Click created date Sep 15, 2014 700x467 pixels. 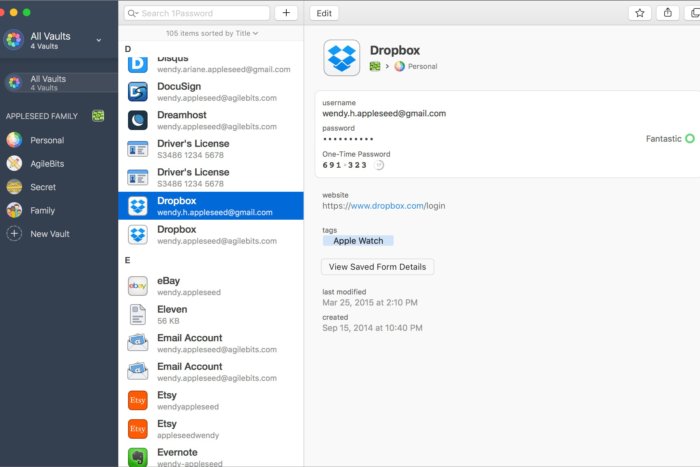[372, 328]
